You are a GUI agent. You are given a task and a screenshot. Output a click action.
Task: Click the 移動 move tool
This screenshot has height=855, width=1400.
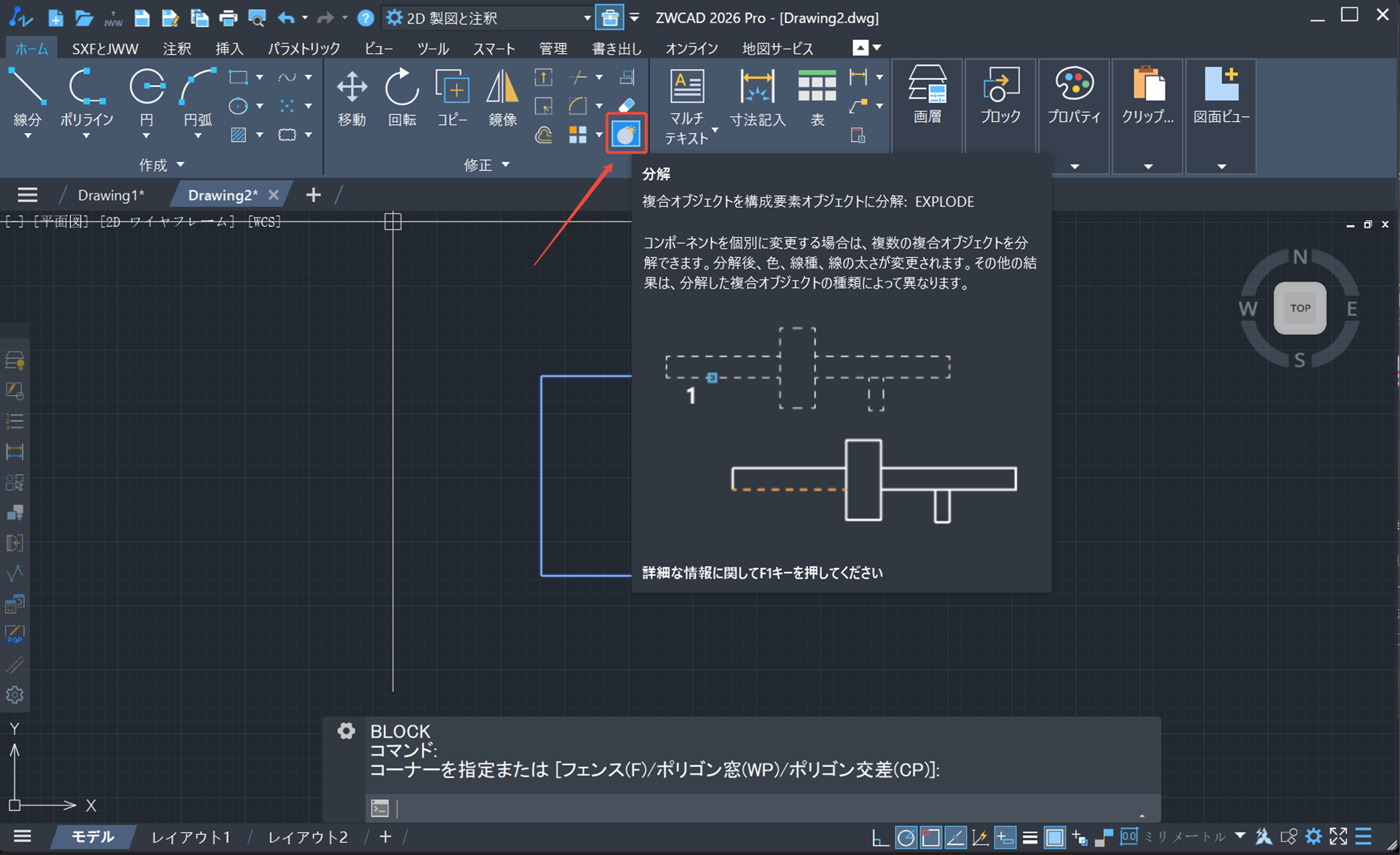[351, 90]
